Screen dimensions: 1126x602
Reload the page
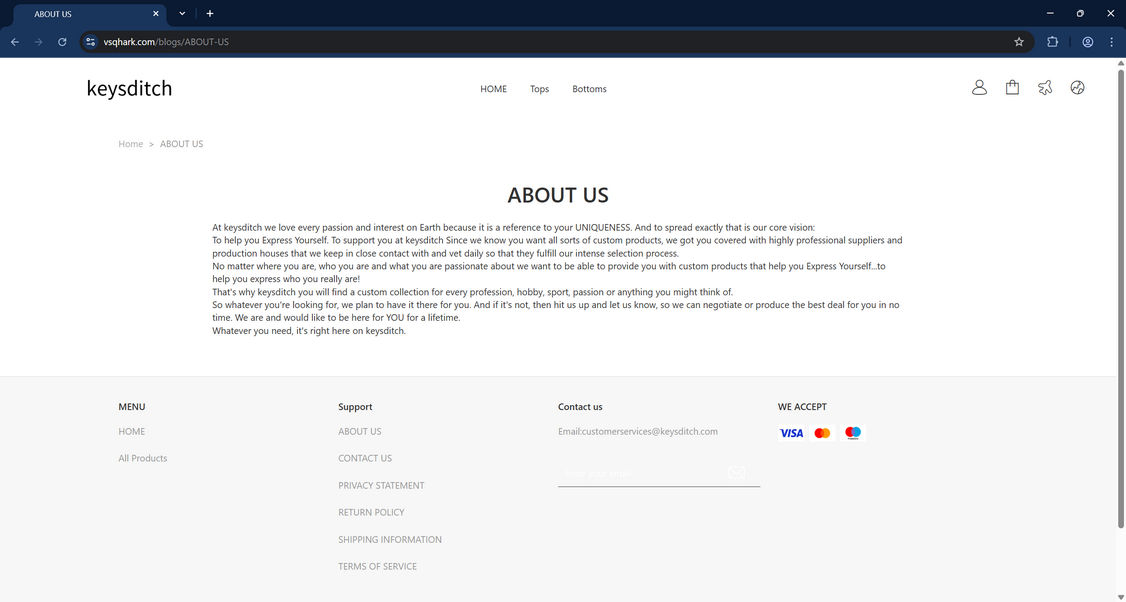62,42
